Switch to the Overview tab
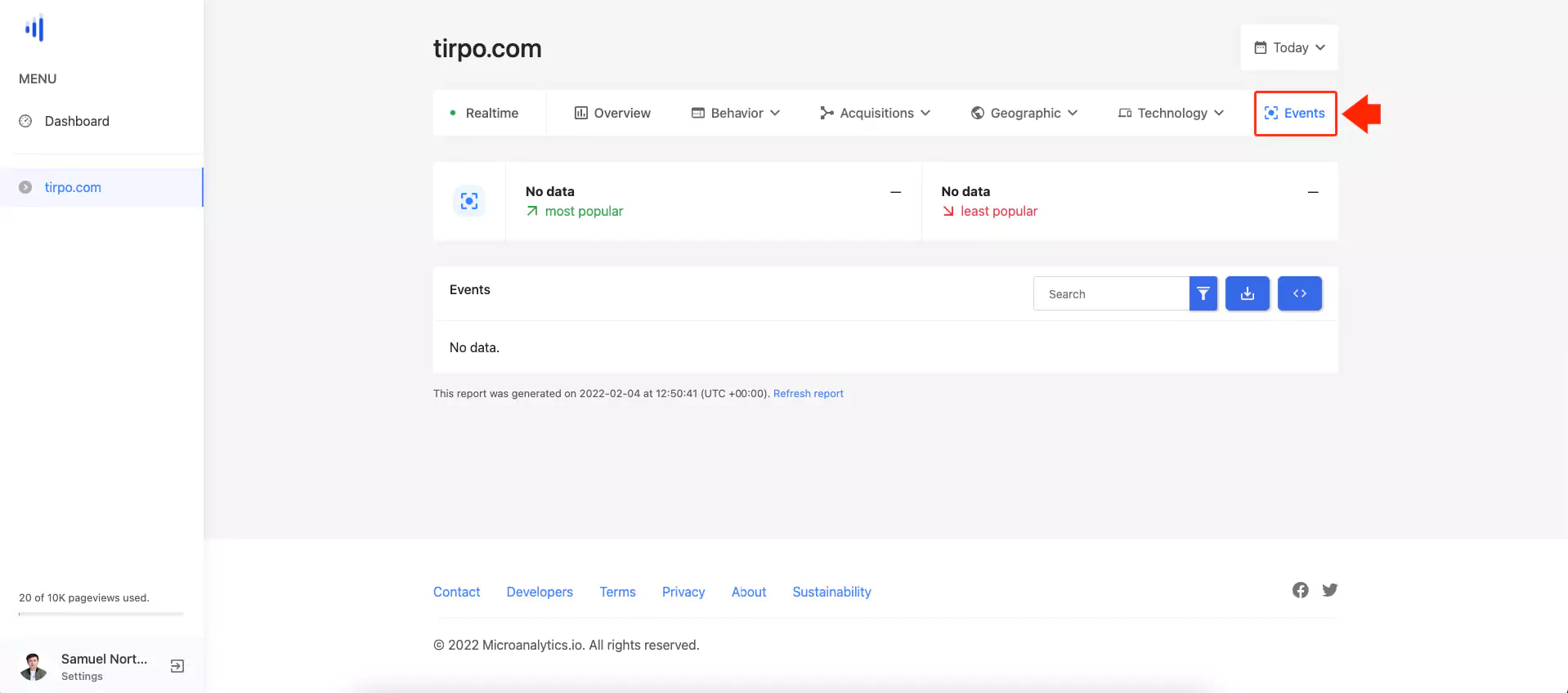 612,113
